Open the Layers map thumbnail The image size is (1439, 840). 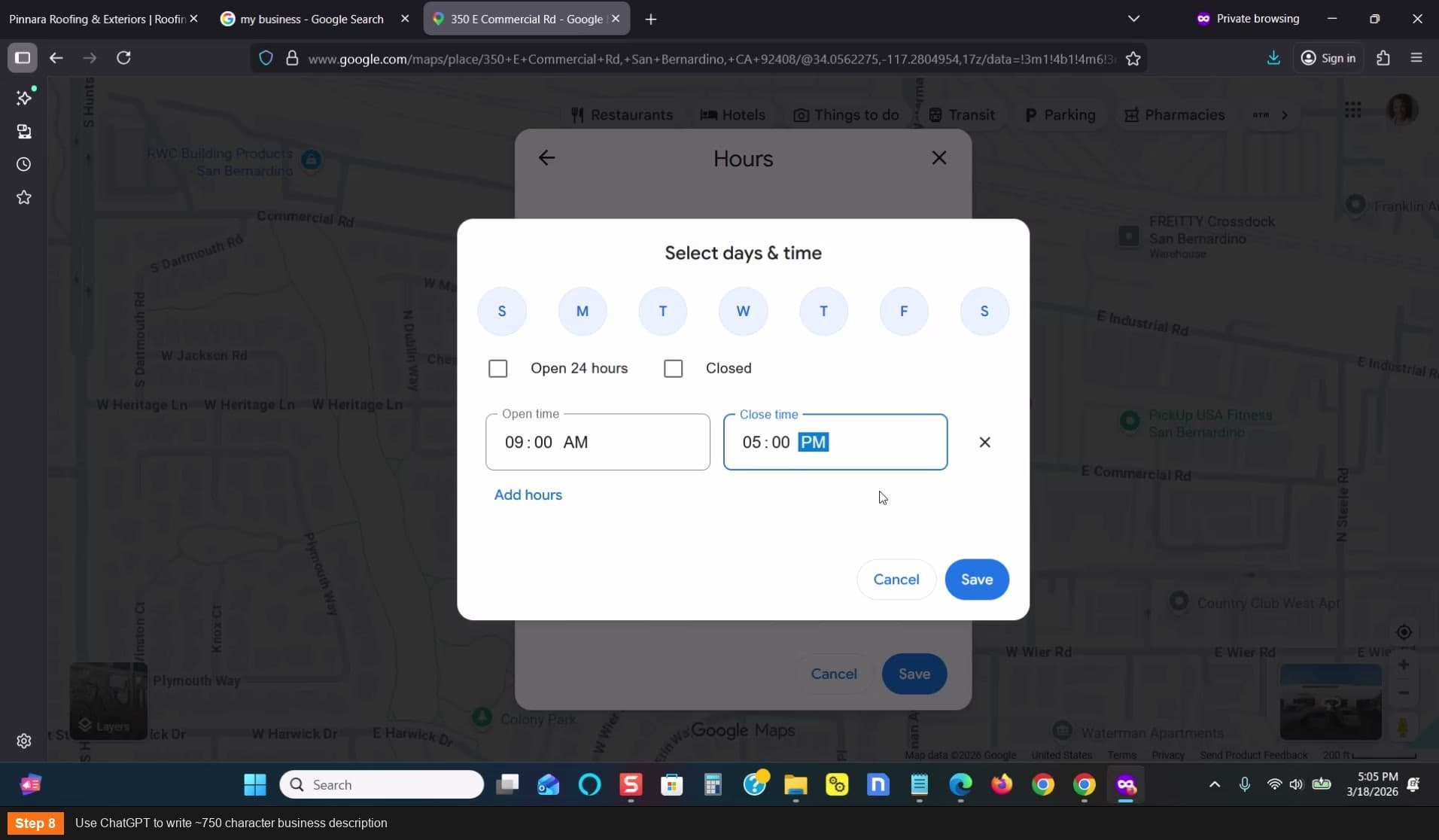(x=108, y=700)
